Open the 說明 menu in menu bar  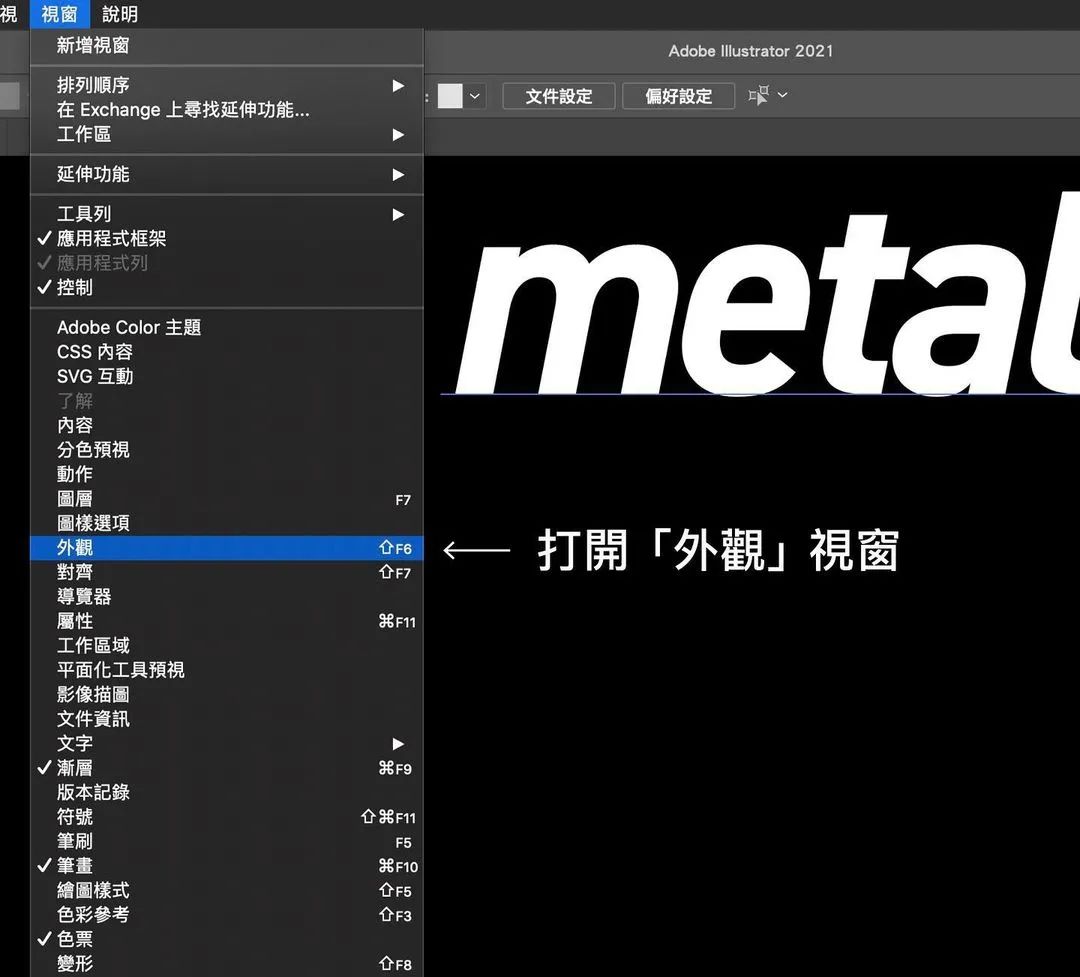pos(120,14)
